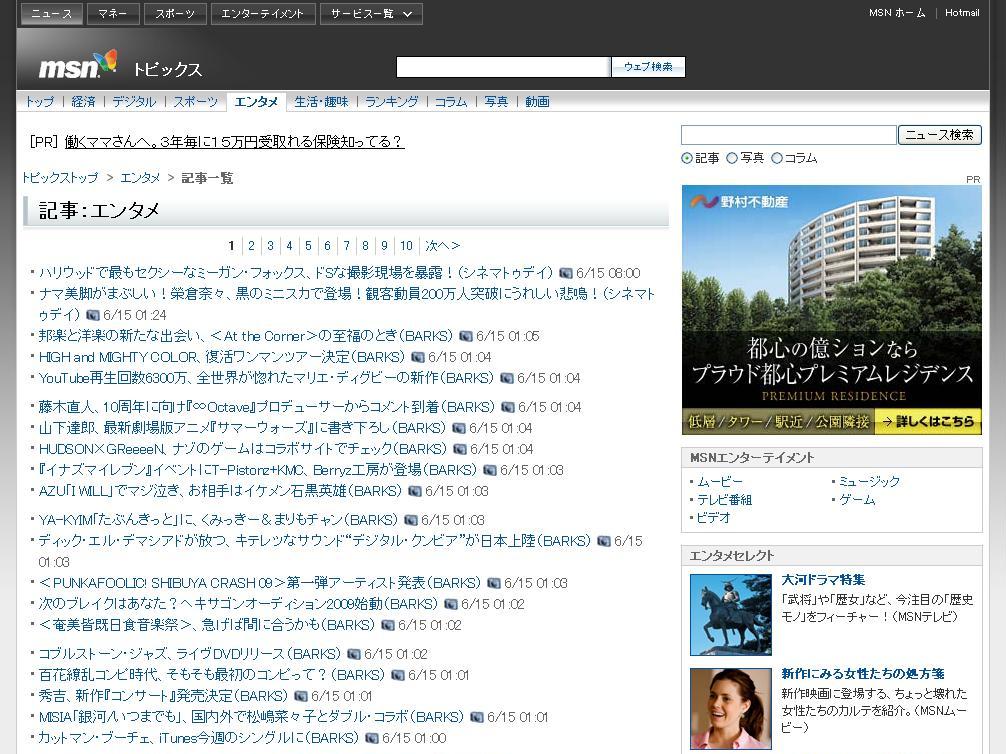Open the ビデオ link in MSNエンターテイメント
The width and height of the screenshot is (1006, 754).
(713, 517)
